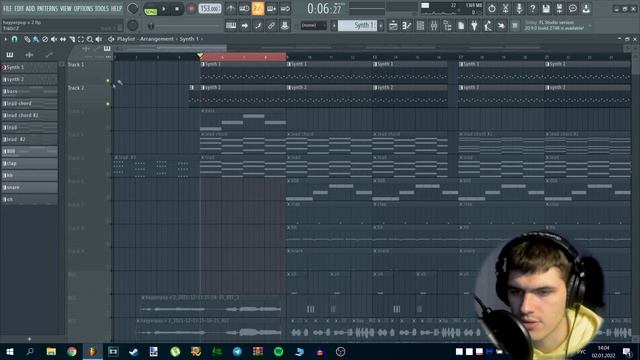Open the project info page icon
Image resolution: width=640 pixels, height=360 pixels.
pos(461,26)
